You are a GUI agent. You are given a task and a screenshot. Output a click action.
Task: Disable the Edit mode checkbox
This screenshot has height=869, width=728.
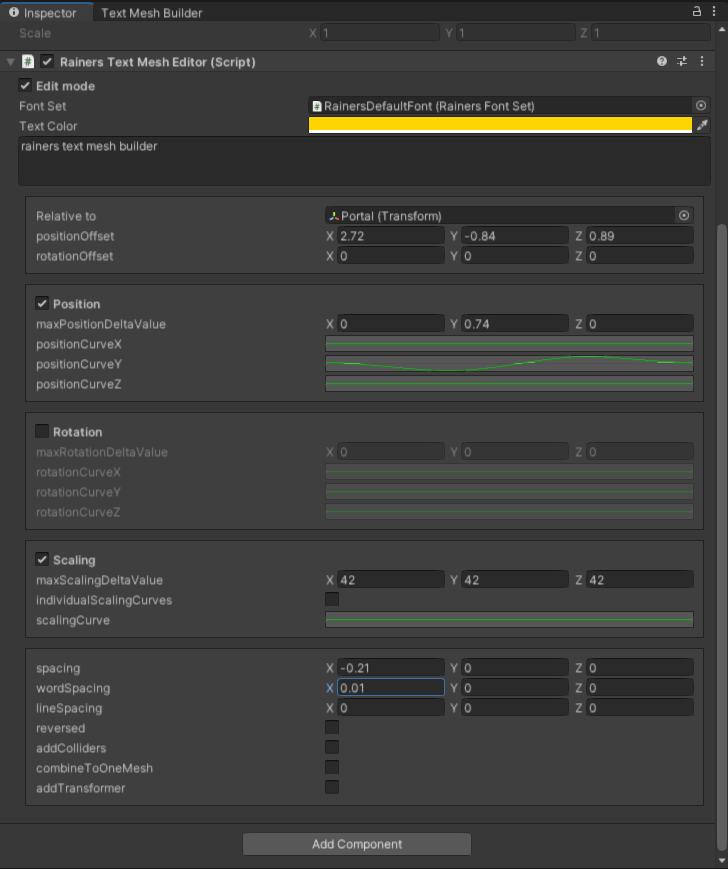coord(25,85)
